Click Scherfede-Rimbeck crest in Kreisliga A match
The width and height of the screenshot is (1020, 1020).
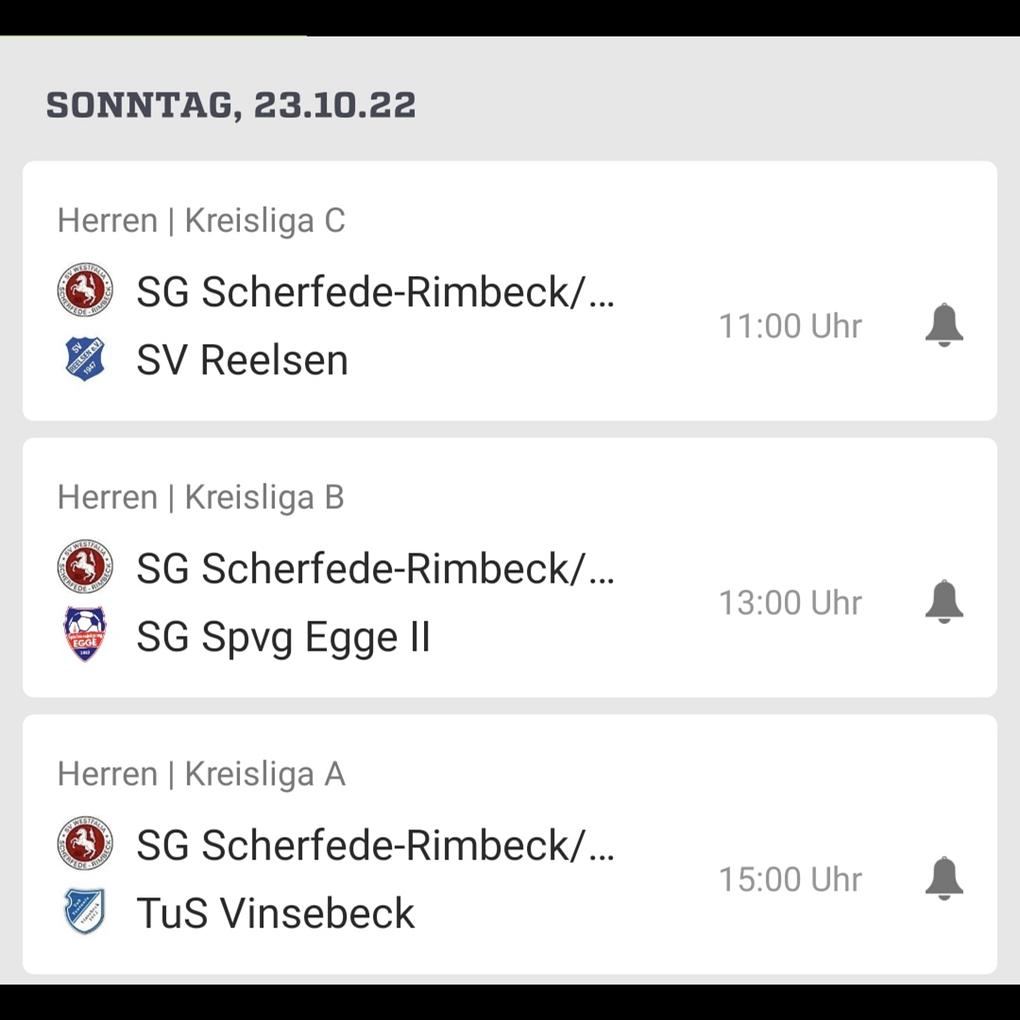[85, 845]
